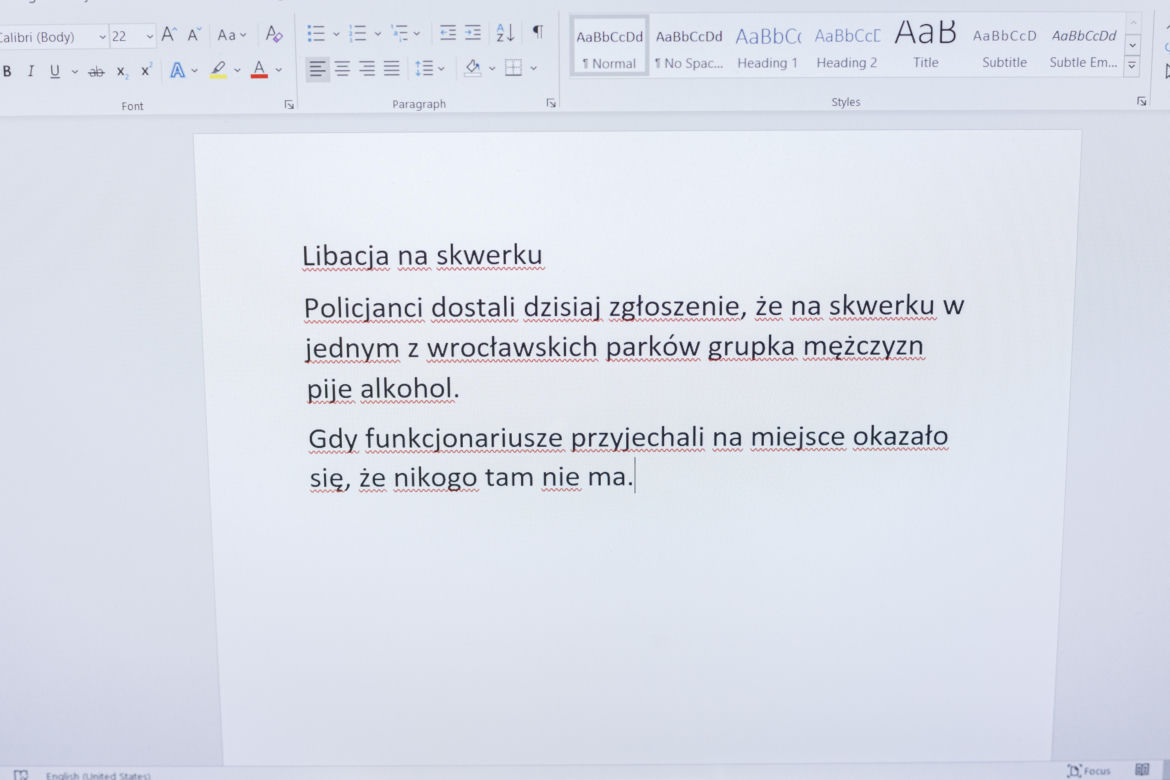Decrease the paragraph indent
Image resolution: width=1170 pixels, height=780 pixels.
coord(448,32)
